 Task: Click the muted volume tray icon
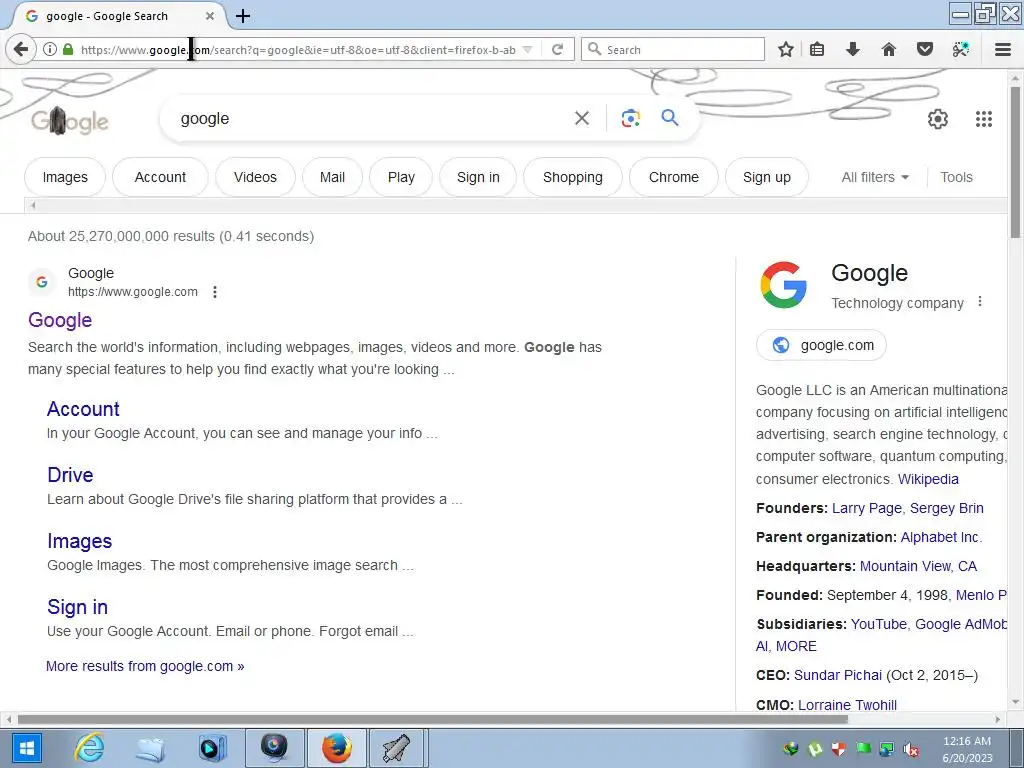[910, 749]
